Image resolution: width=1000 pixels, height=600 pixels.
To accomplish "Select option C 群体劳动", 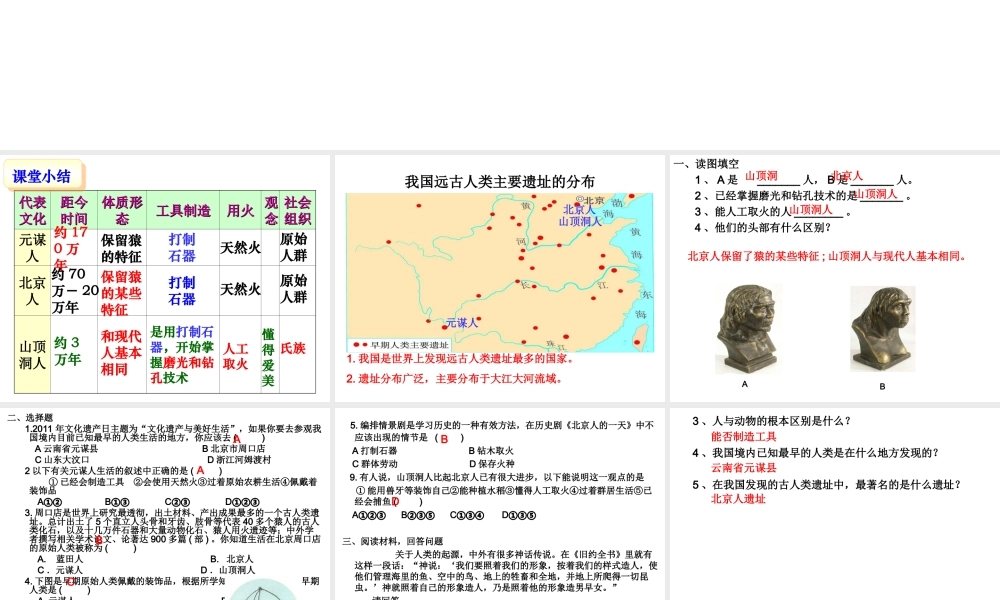I will pos(374,464).
